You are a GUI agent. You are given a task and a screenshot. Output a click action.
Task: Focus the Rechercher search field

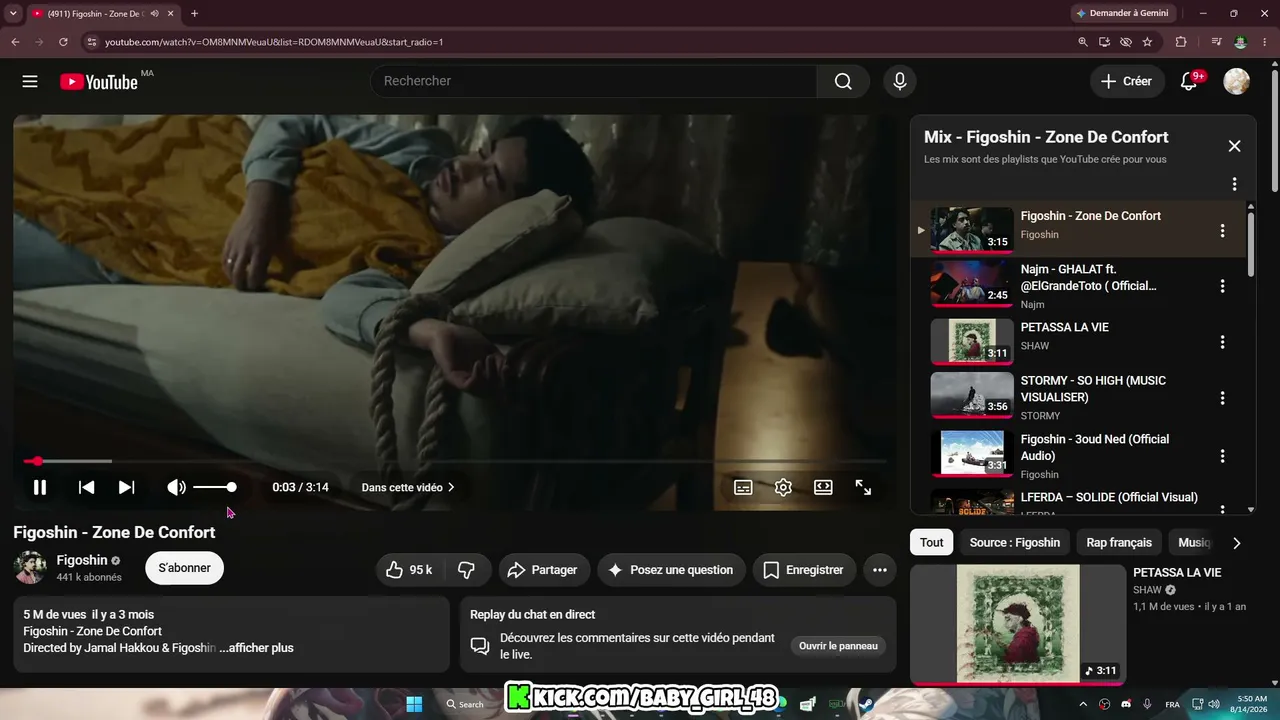click(594, 81)
